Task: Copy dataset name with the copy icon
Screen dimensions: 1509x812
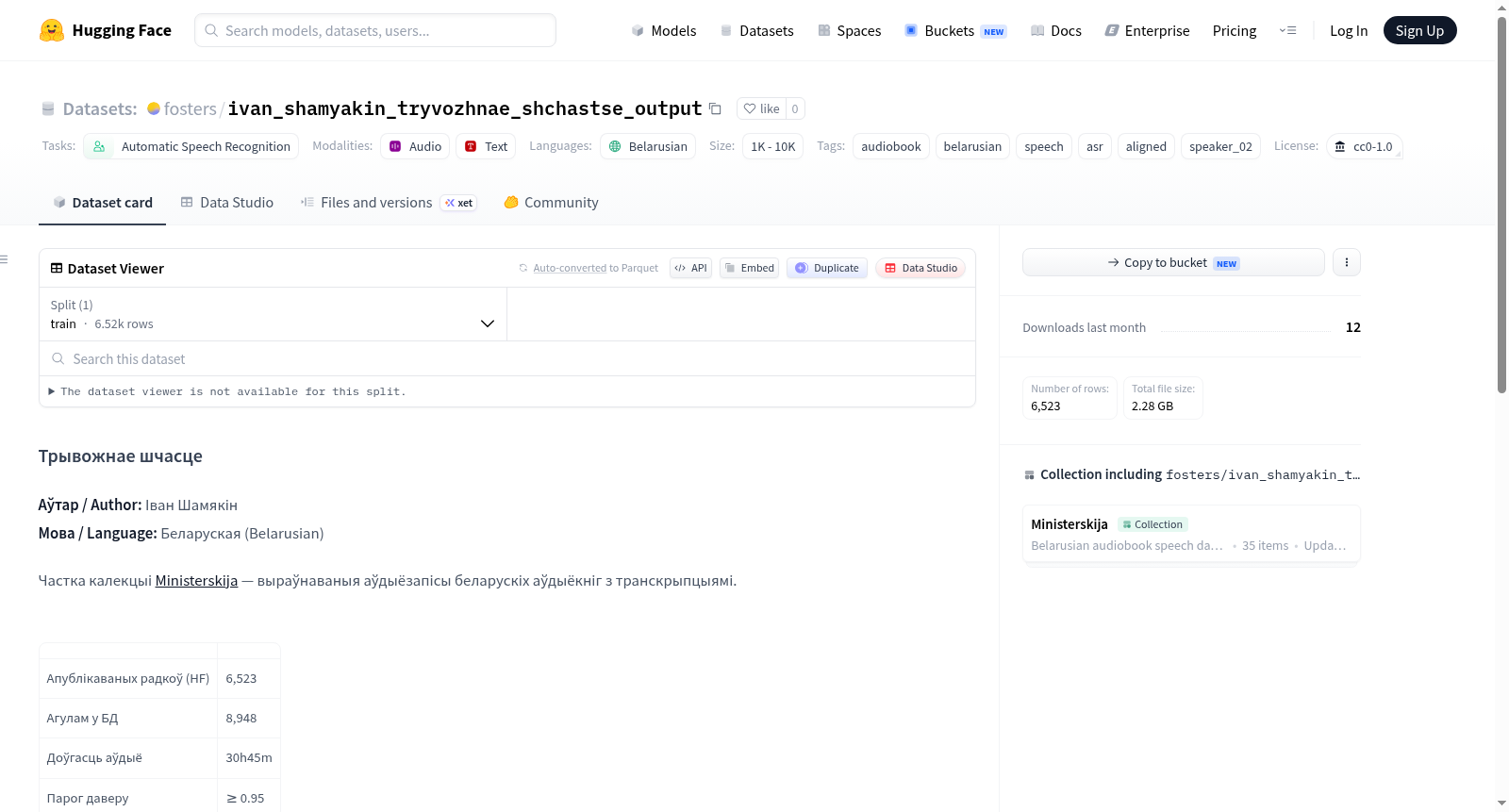Action: coord(715,108)
